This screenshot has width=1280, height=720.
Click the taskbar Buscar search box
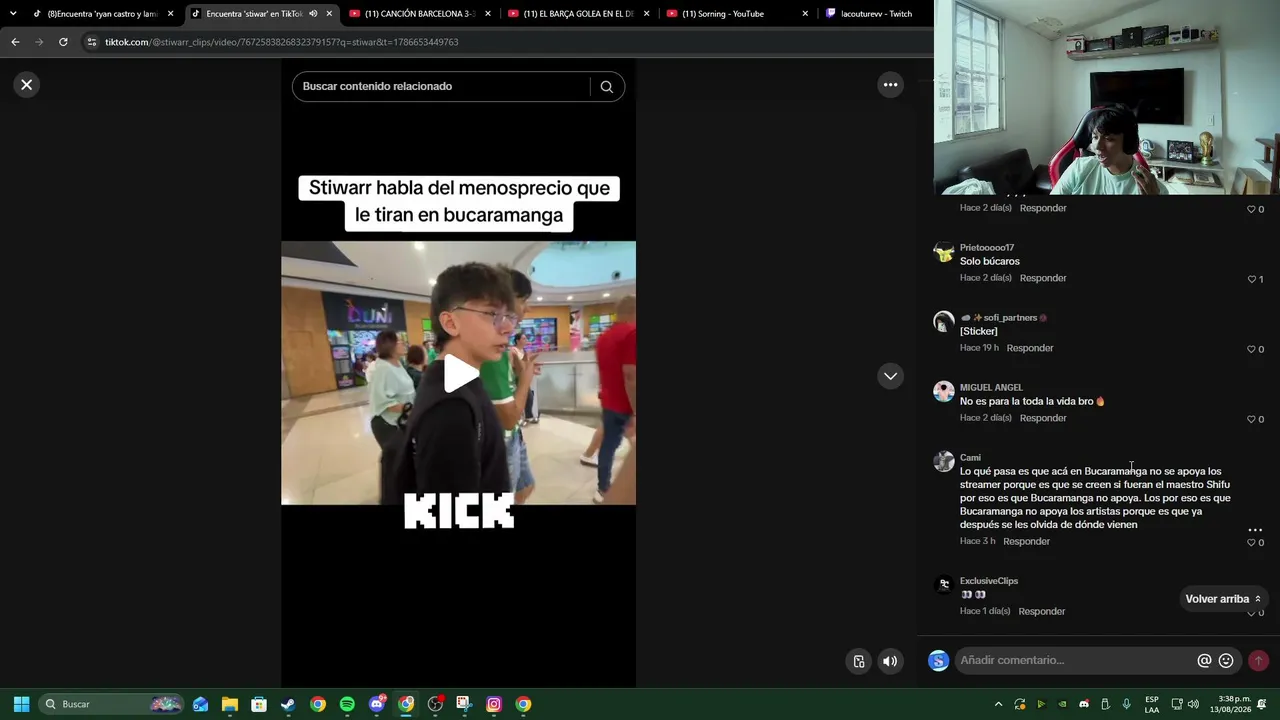[112, 704]
